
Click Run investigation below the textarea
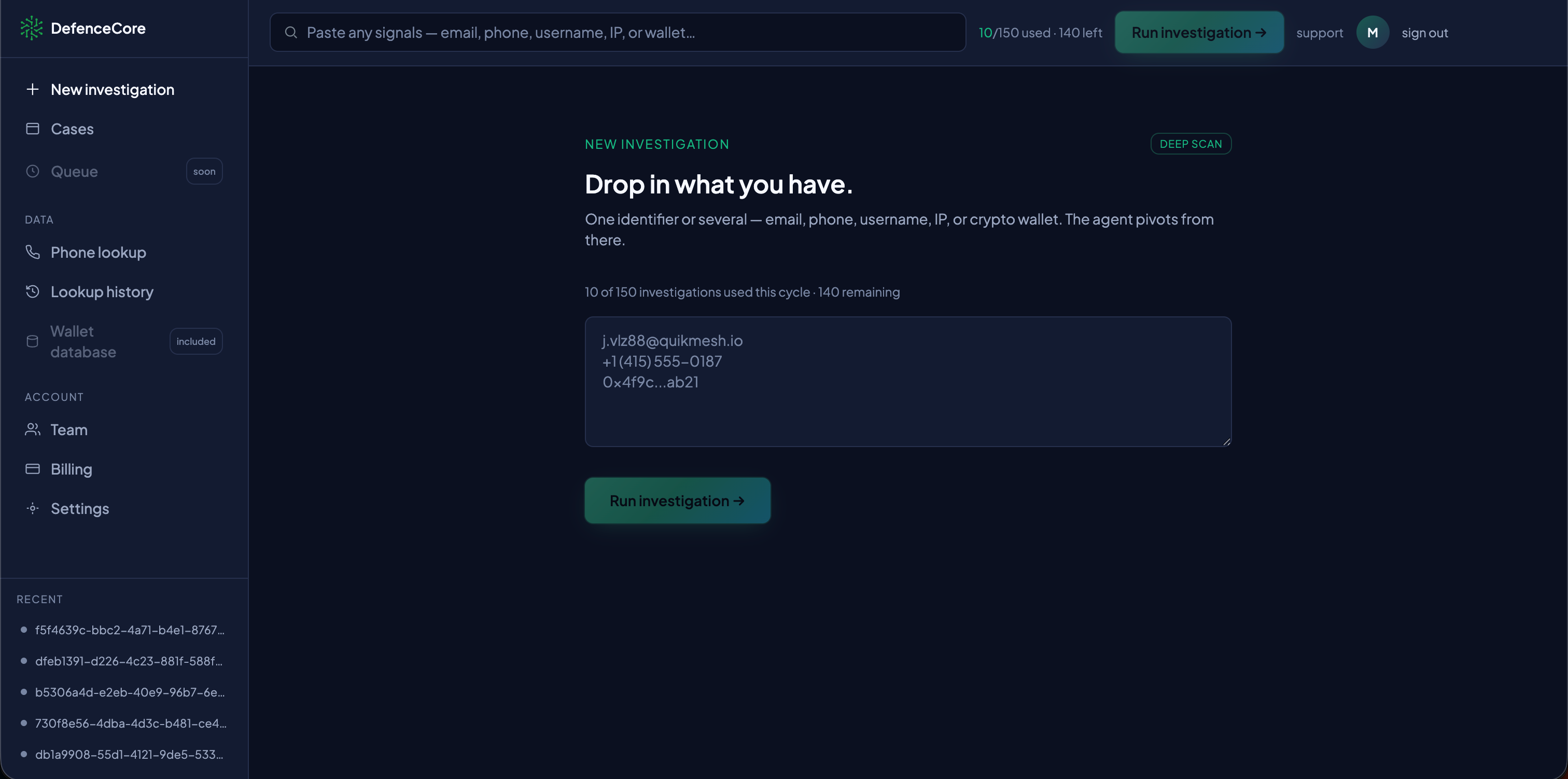click(x=678, y=500)
